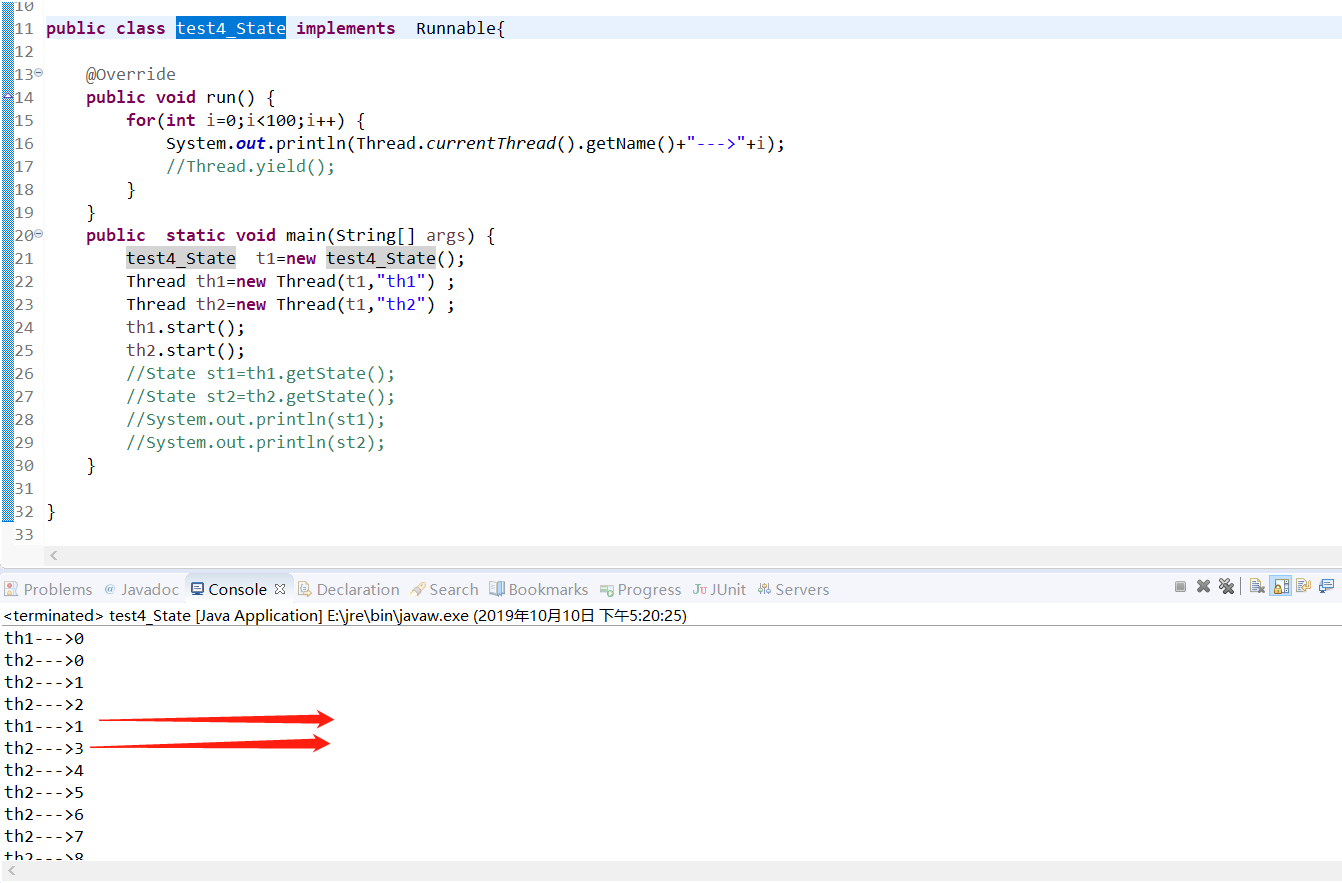Screen dimensions: 1342x883
Task: Click the th1.start(); statement
Action: click(x=186, y=327)
